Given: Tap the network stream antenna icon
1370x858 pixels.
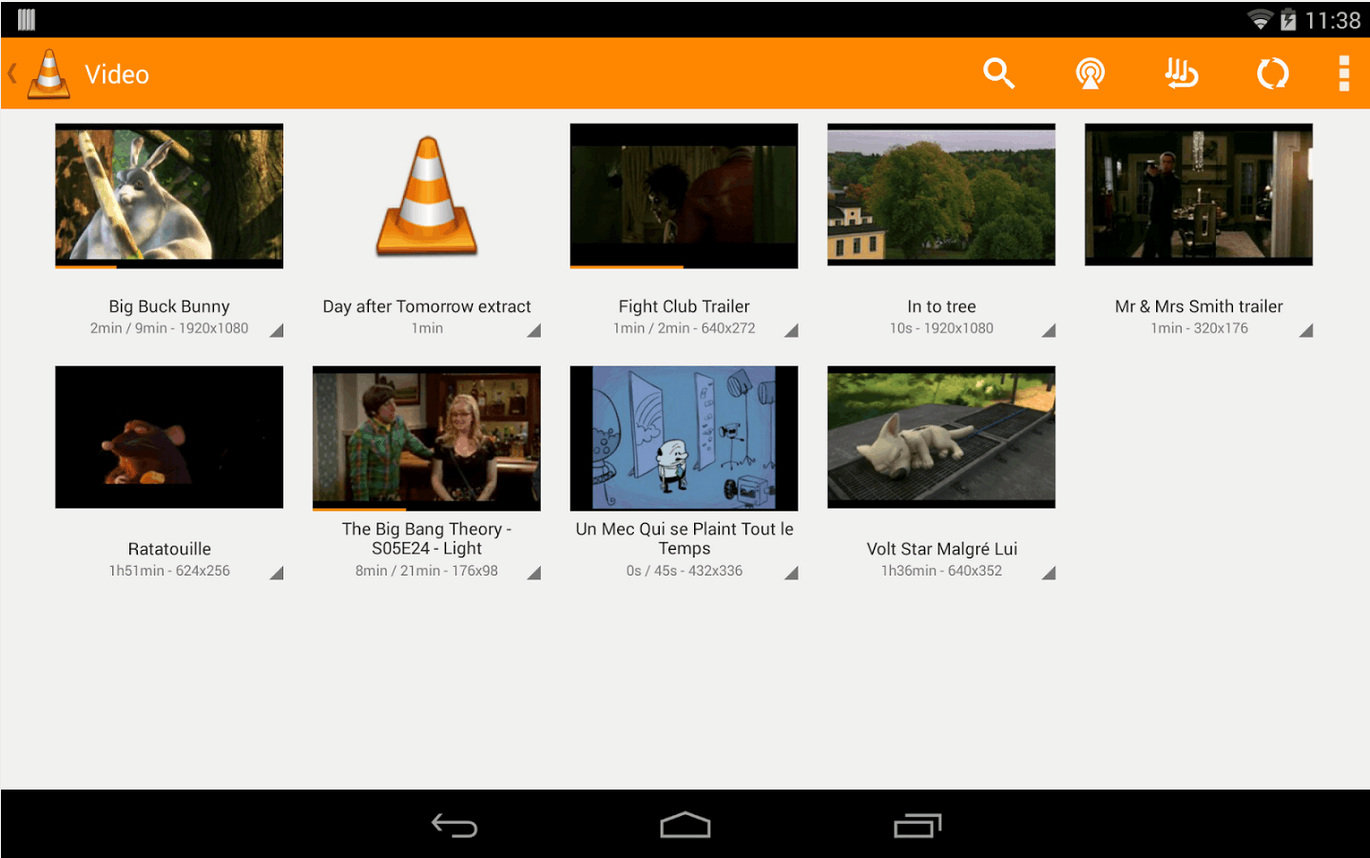Looking at the screenshot, I should coord(1090,73).
